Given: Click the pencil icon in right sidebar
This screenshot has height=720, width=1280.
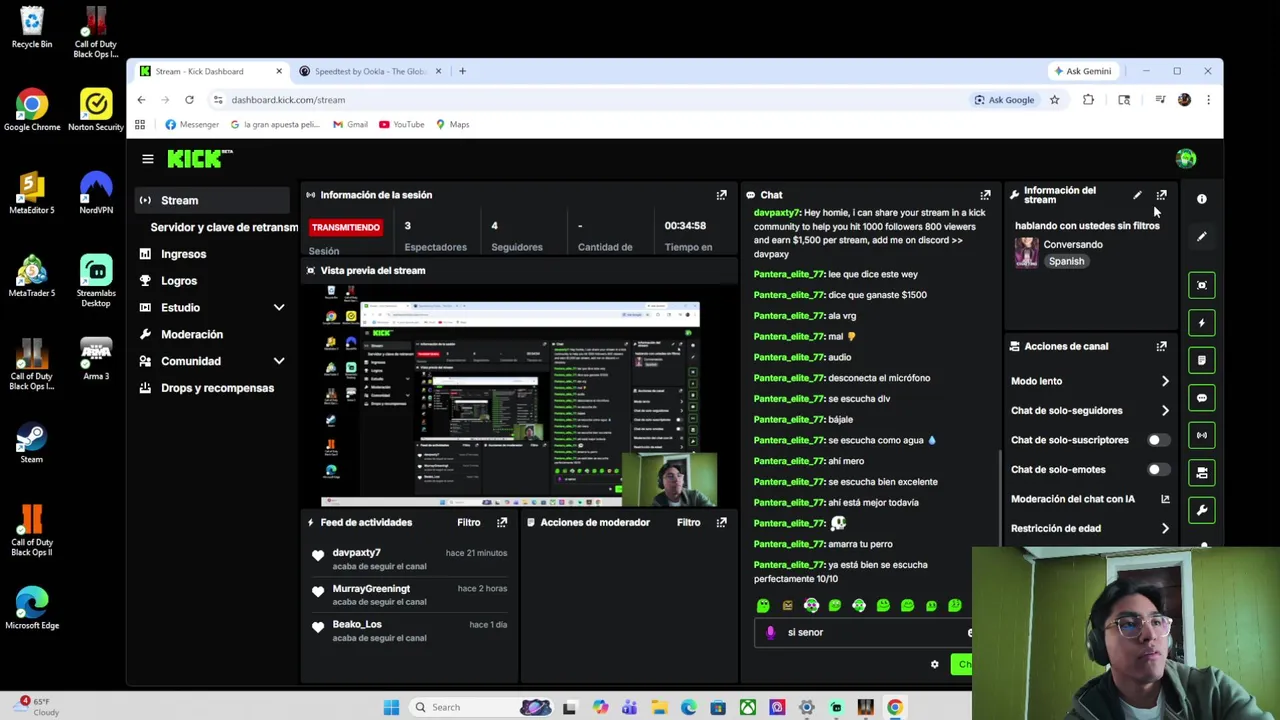Looking at the screenshot, I should pos(1202,237).
